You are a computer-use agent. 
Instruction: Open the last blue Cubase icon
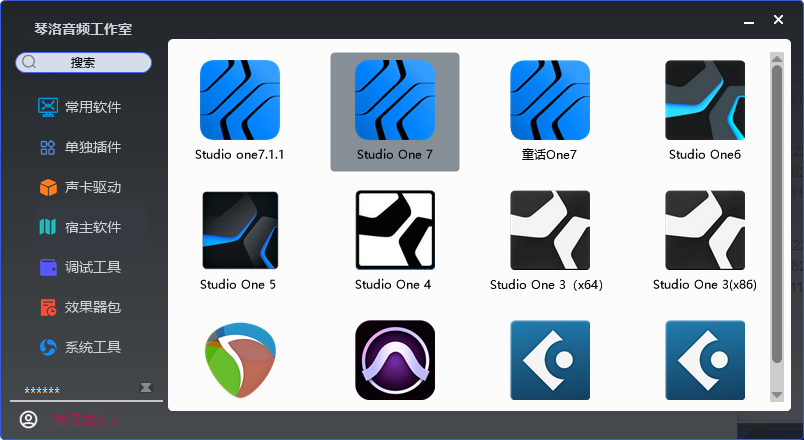tap(705, 360)
